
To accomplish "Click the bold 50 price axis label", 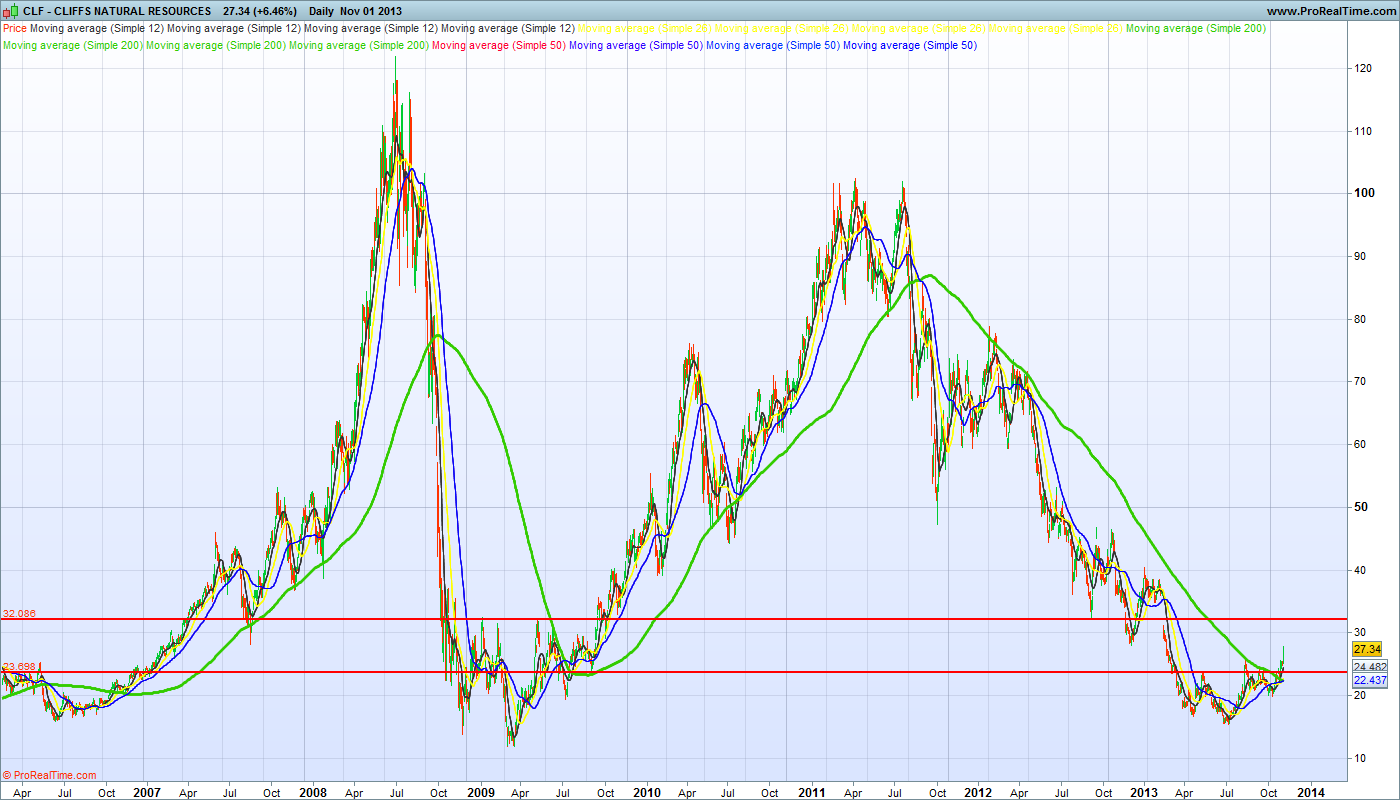I will 1360,507.
